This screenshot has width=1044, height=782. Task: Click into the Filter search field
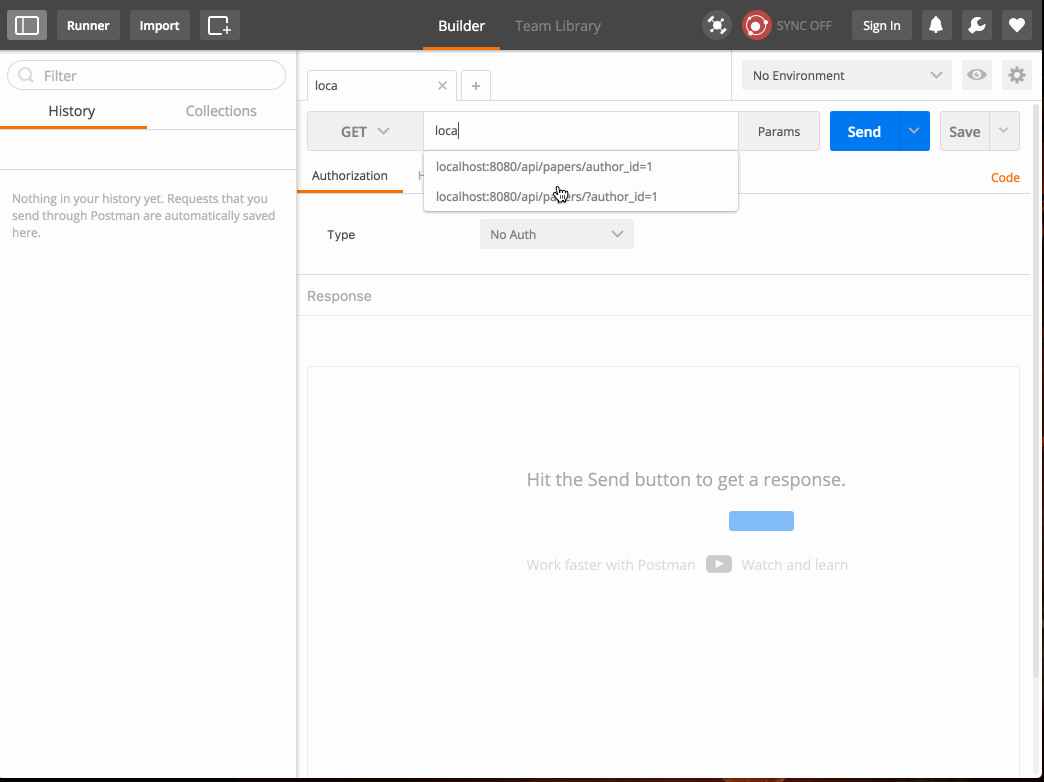146,75
